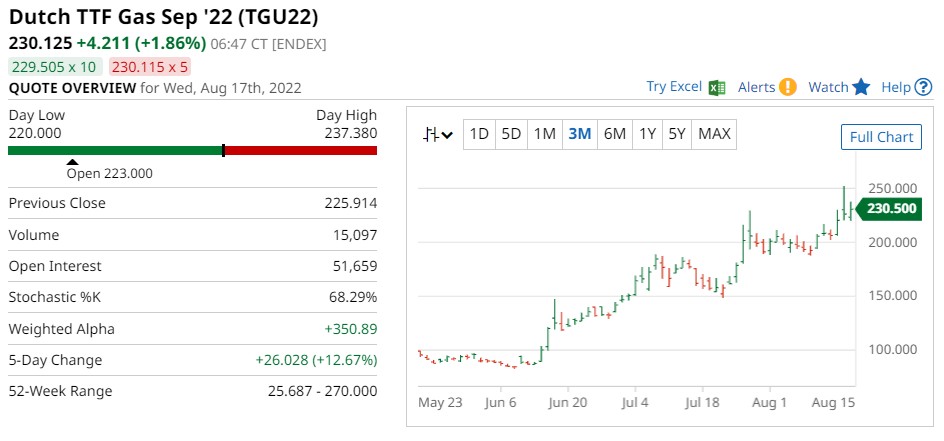The width and height of the screenshot is (944, 441).
Task: Click the Alerts link text
Action: click(x=756, y=87)
